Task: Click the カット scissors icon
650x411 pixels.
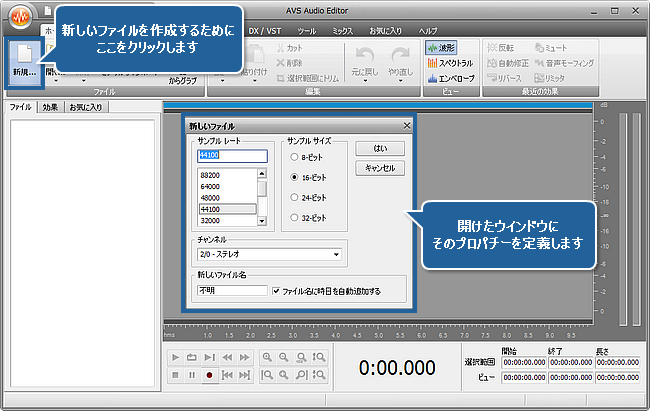Action: pos(281,48)
